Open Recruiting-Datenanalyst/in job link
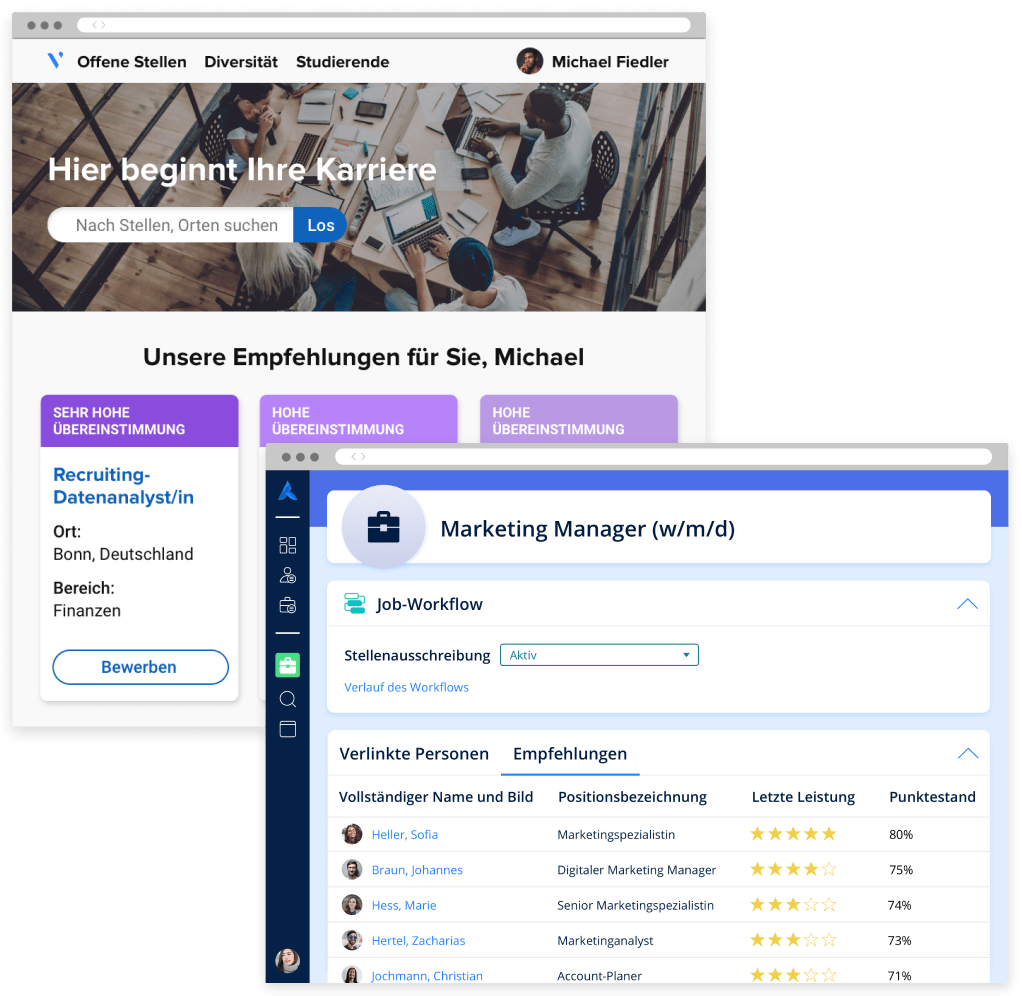Image resolution: width=1022 pixels, height=996 pixels. coord(124,486)
